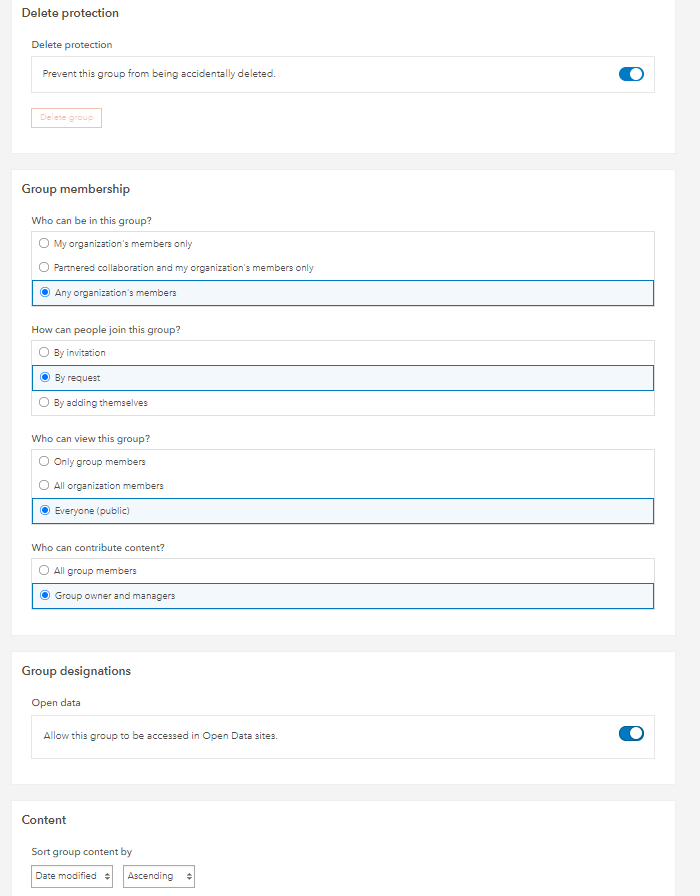Toggle the Delete protection switch

[631, 74]
